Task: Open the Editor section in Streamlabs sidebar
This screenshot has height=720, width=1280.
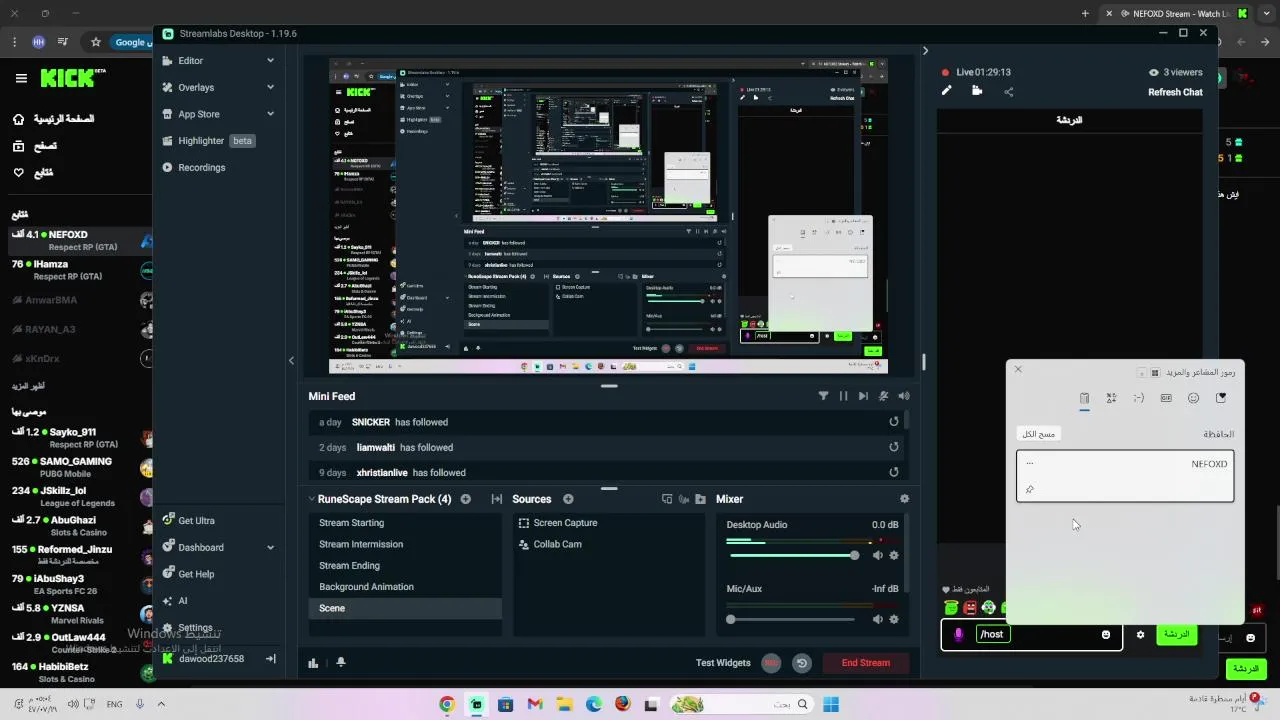Action: [x=190, y=61]
